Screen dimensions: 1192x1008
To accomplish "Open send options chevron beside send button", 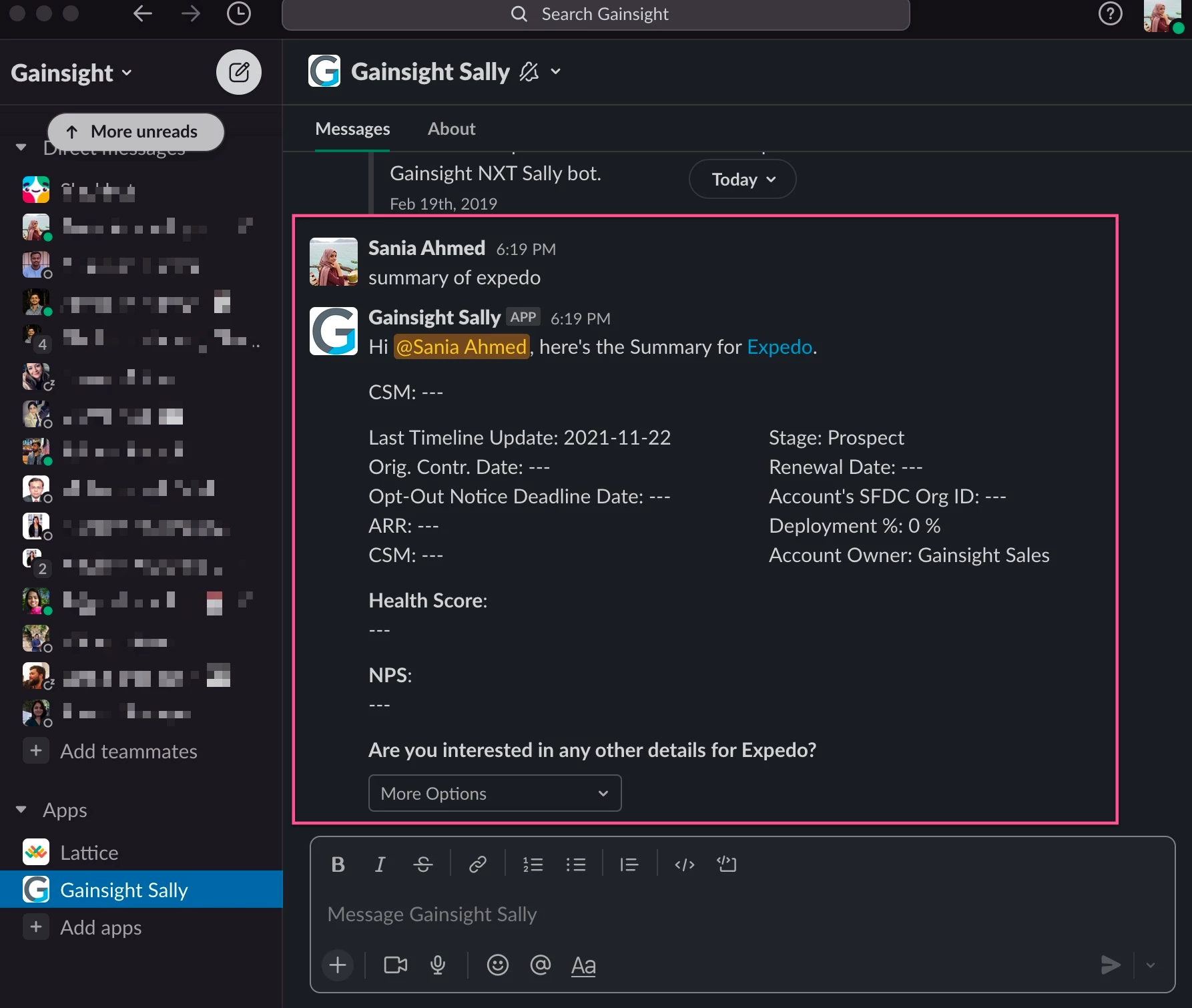I will (x=1151, y=965).
